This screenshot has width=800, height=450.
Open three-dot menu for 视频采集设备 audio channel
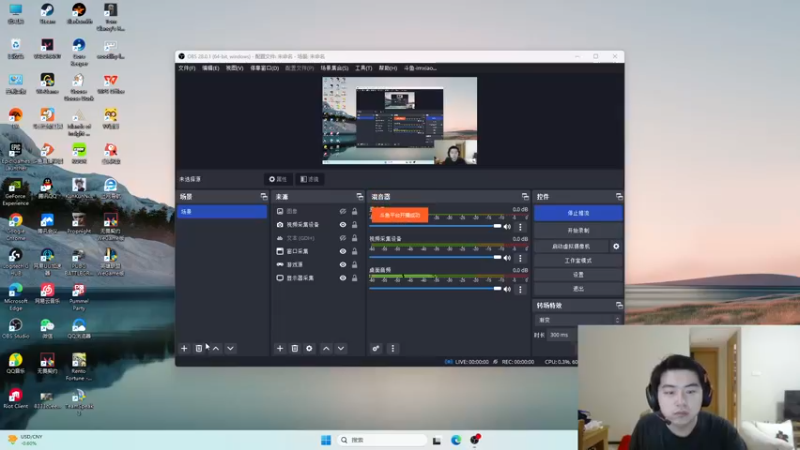[x=520, y=258]
